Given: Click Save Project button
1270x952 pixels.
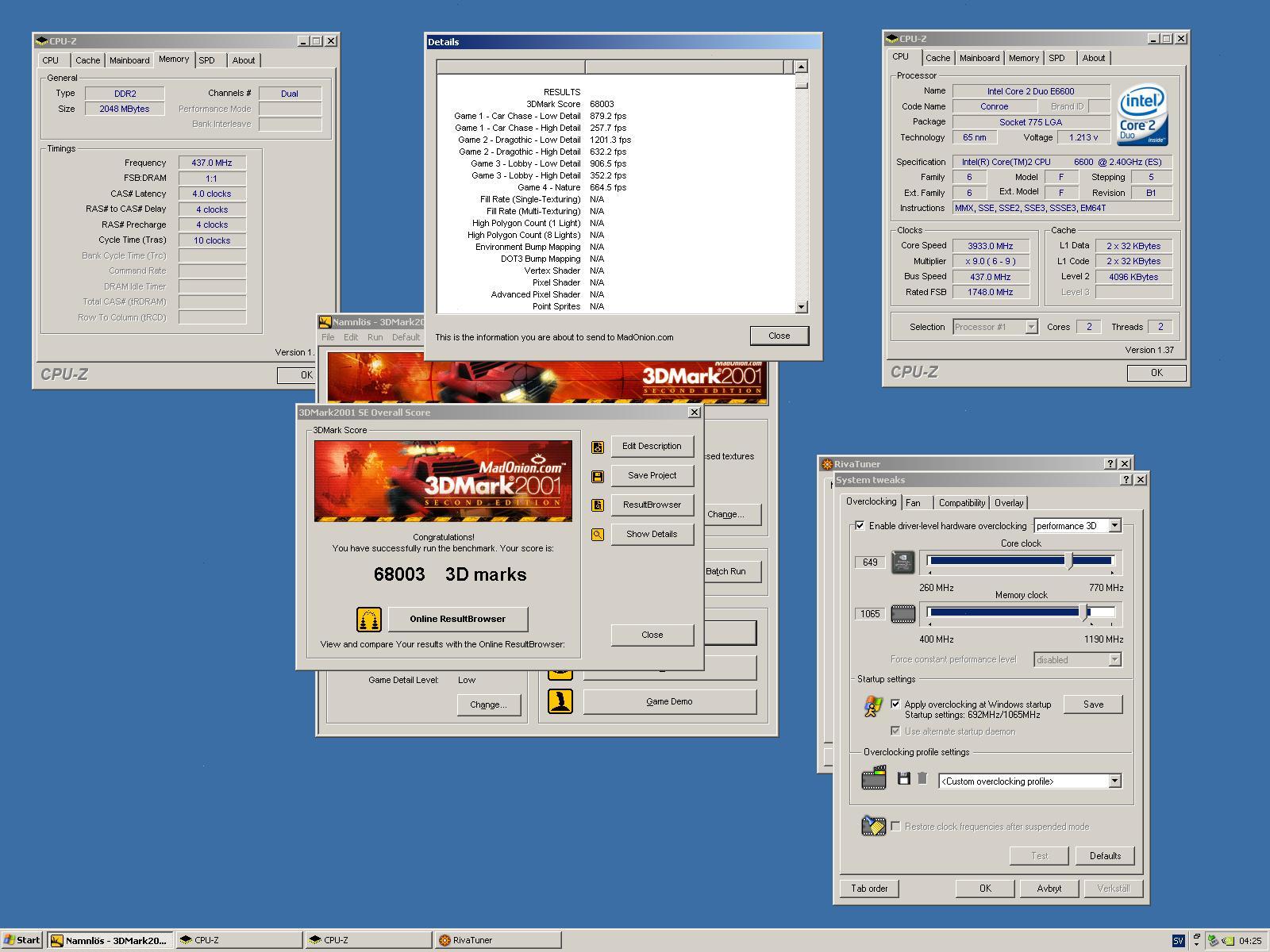Looking at the screenshot, I should [652, 475].
